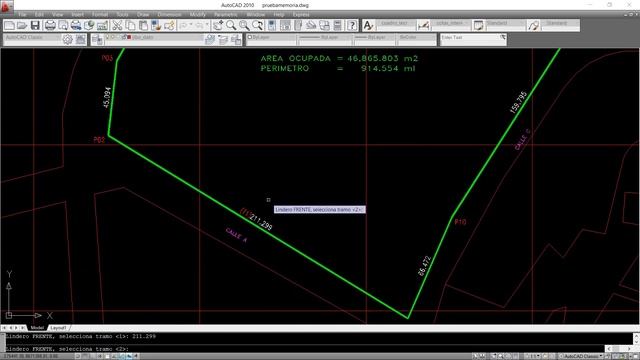Viewport: 640px width, 360px height.
Task: Click the 211.299 dimension label
Action: tap(261, 222)
